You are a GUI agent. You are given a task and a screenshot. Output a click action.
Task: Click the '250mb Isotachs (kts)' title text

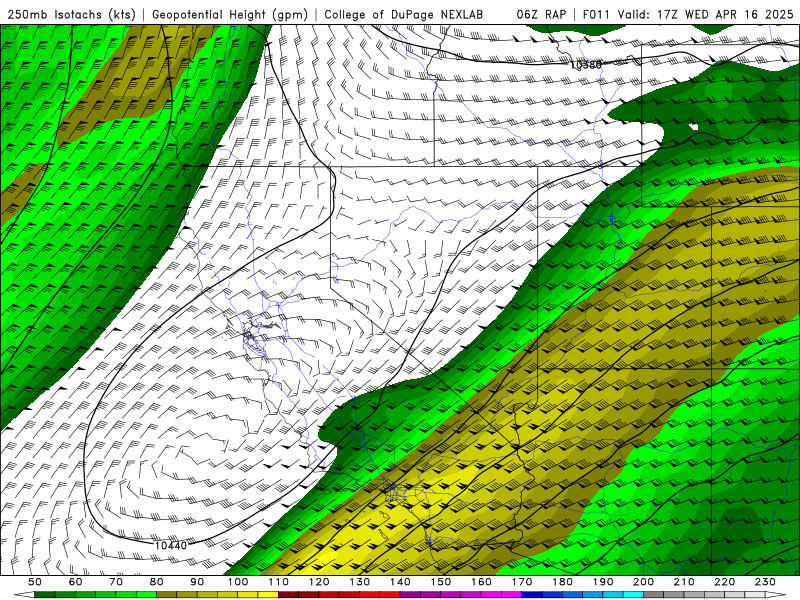pyautogui.click(x=72, y=15)
